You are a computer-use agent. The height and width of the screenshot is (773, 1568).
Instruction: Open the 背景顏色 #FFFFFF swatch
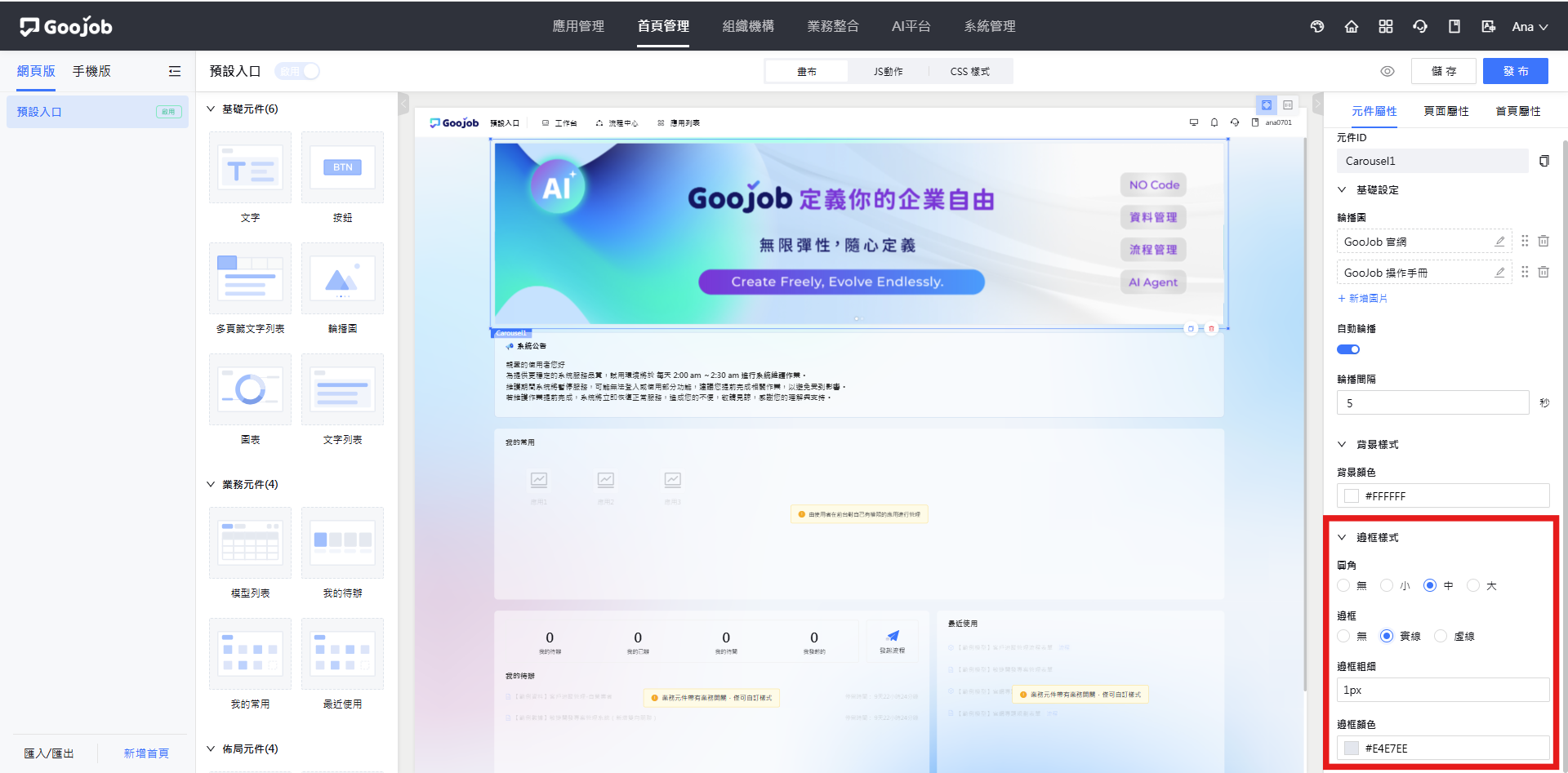coord(1352,495)
